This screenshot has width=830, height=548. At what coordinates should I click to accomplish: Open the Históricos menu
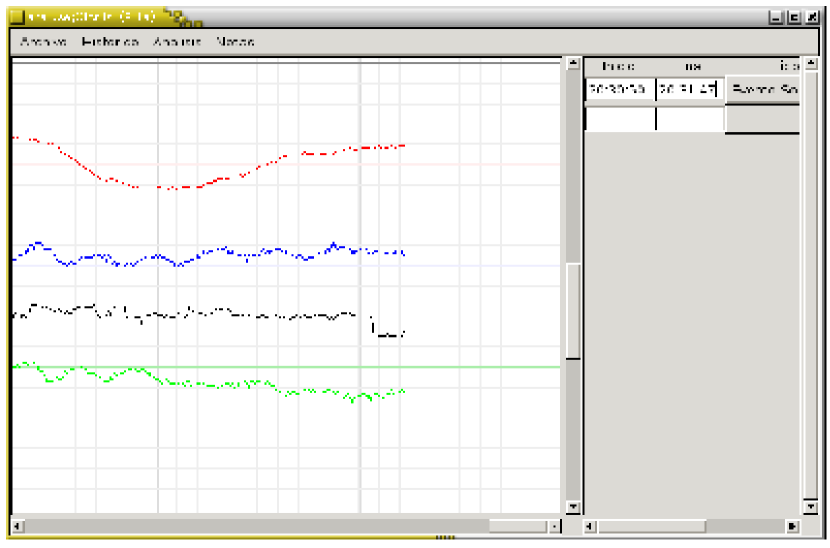point(109,42)
